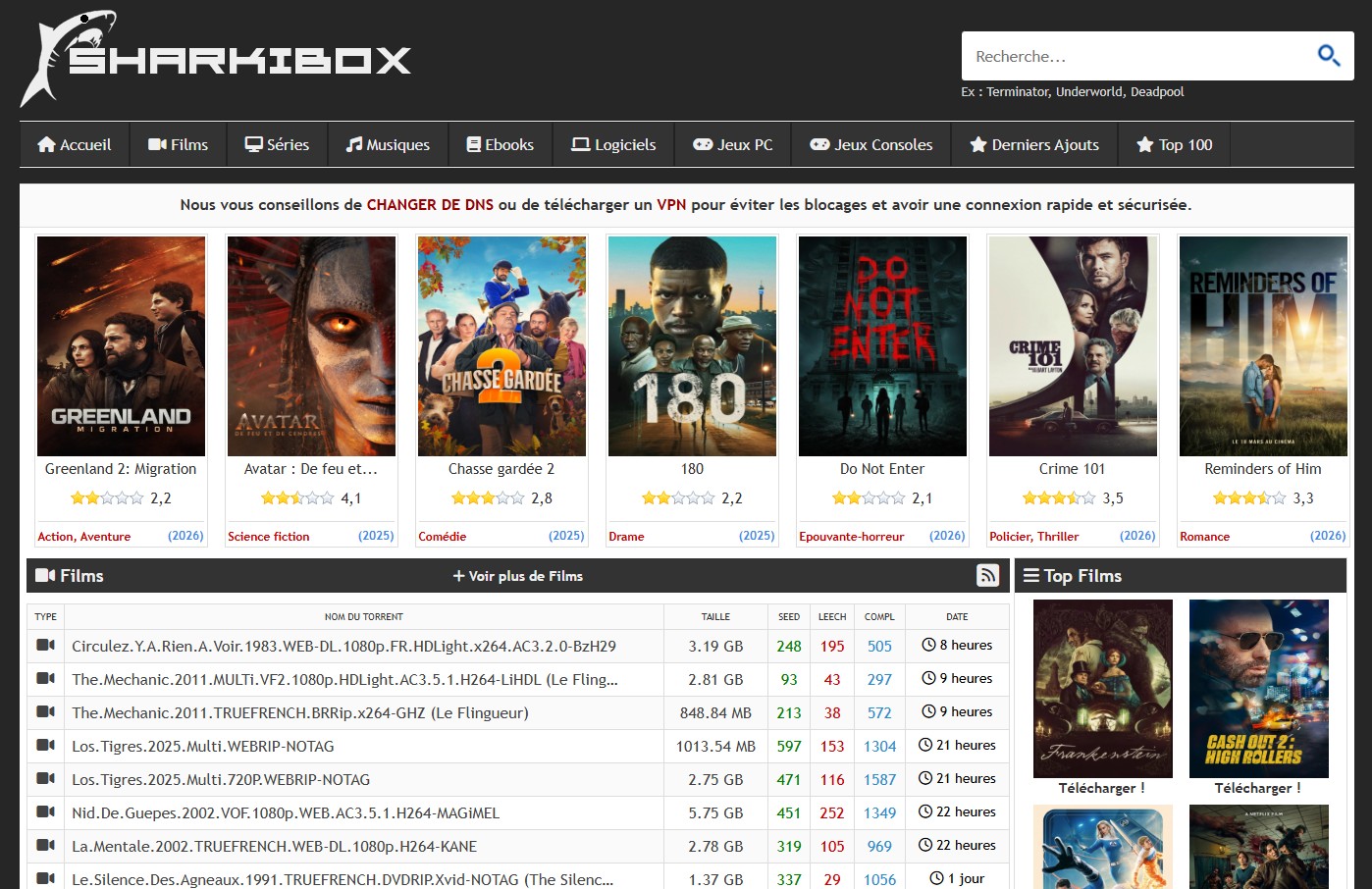Click the hamburger icon beside Top Films
1372x889 pixels.
[1031, 576]
